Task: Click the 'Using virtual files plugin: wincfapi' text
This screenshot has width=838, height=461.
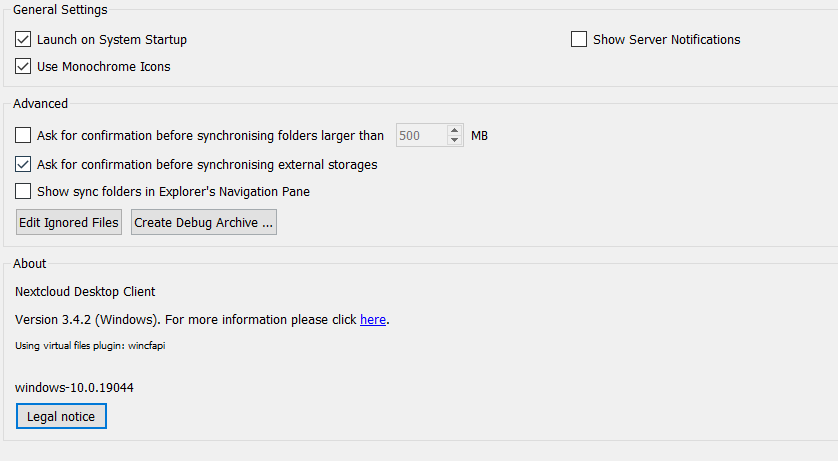Action: (90, 346)
